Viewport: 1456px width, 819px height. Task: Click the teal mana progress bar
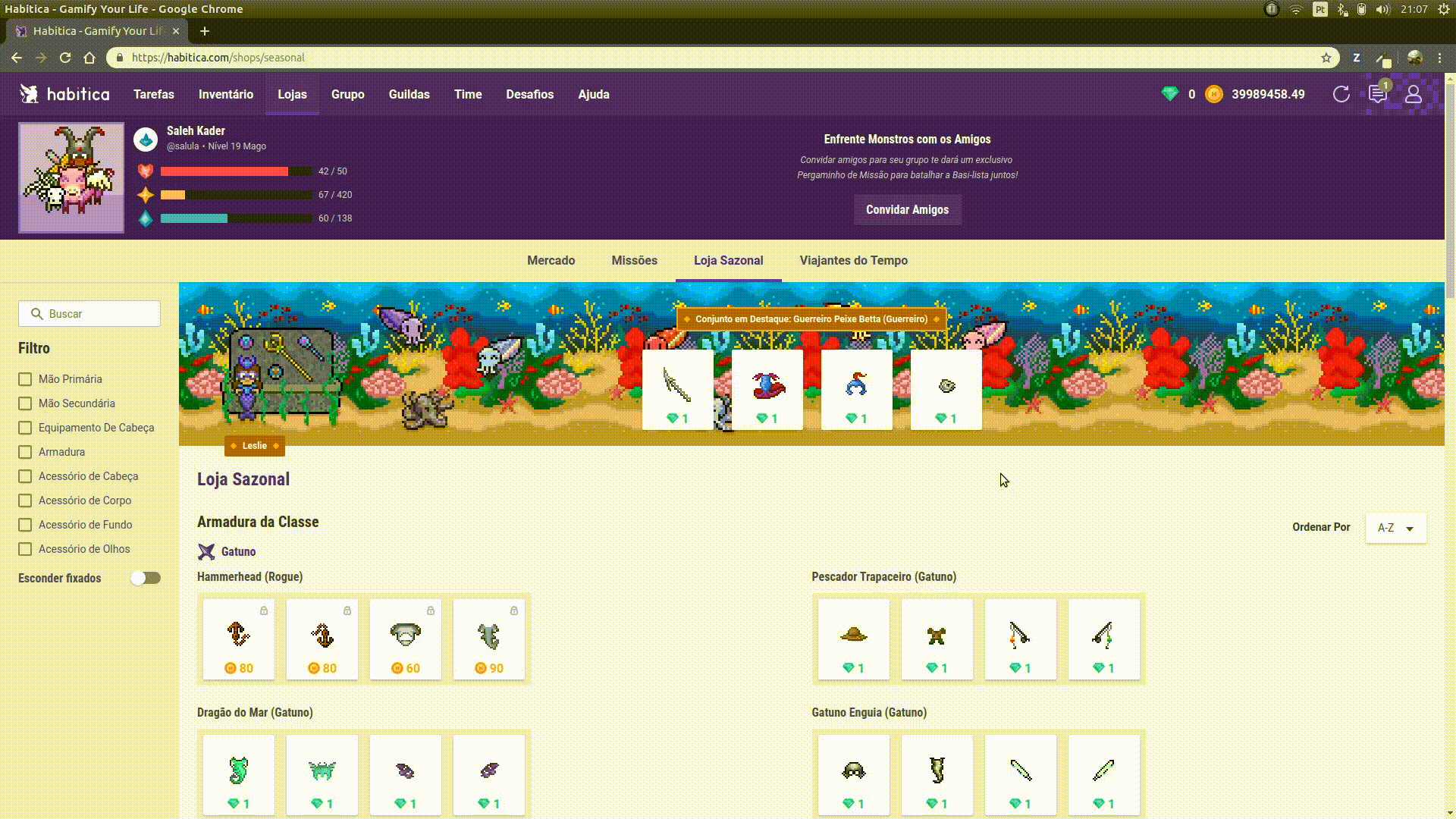coord(237,218)
